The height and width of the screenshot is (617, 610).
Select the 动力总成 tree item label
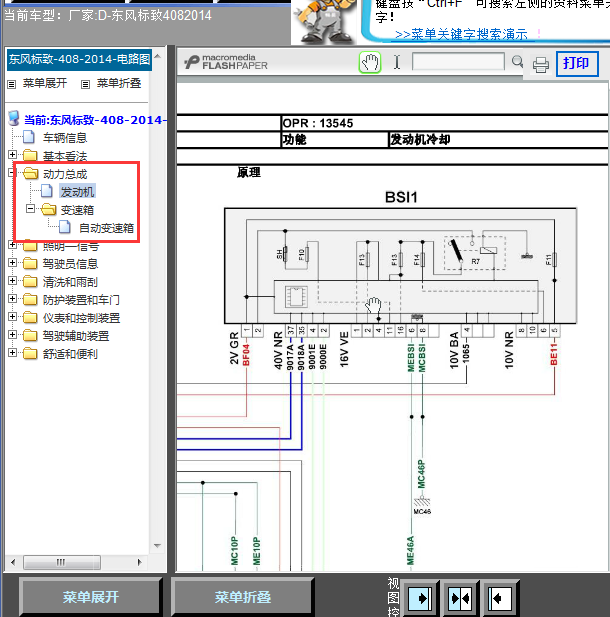pyautogui.click(x=65, y=174)
